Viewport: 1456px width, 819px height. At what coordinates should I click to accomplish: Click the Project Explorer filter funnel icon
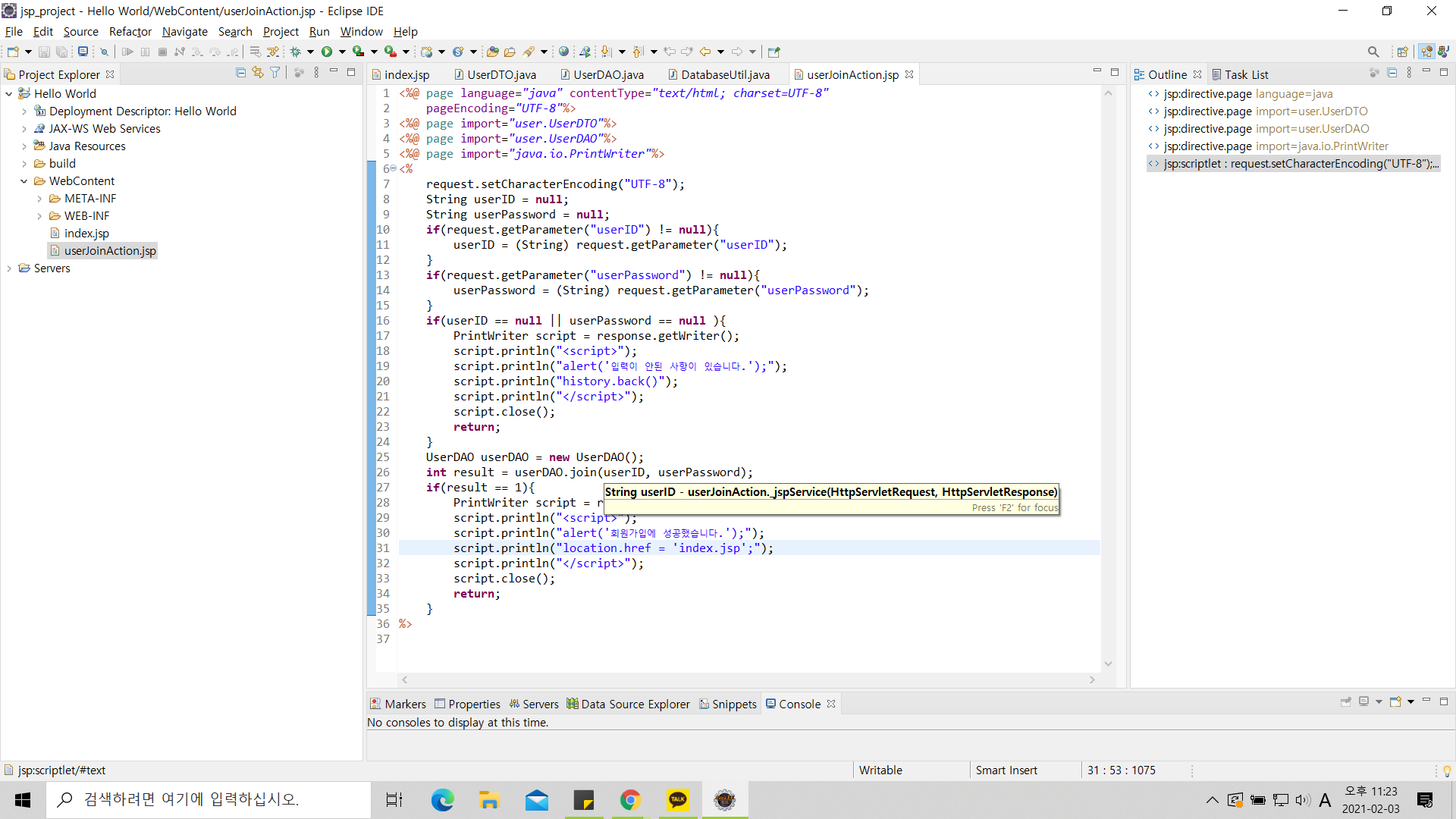pos(275,73)
